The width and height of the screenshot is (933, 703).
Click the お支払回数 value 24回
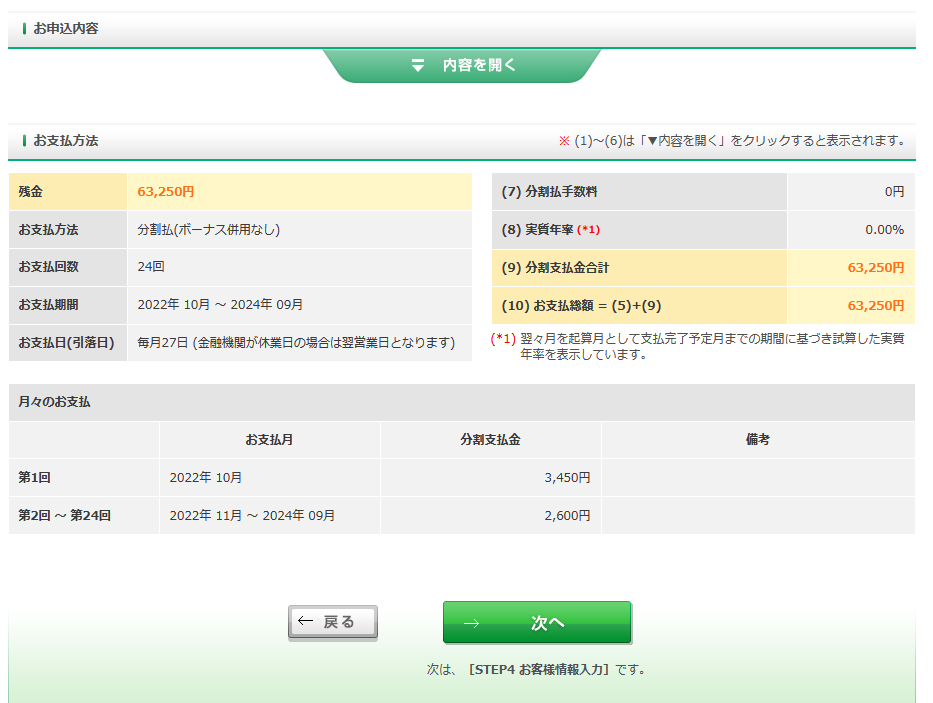(151, 267)
